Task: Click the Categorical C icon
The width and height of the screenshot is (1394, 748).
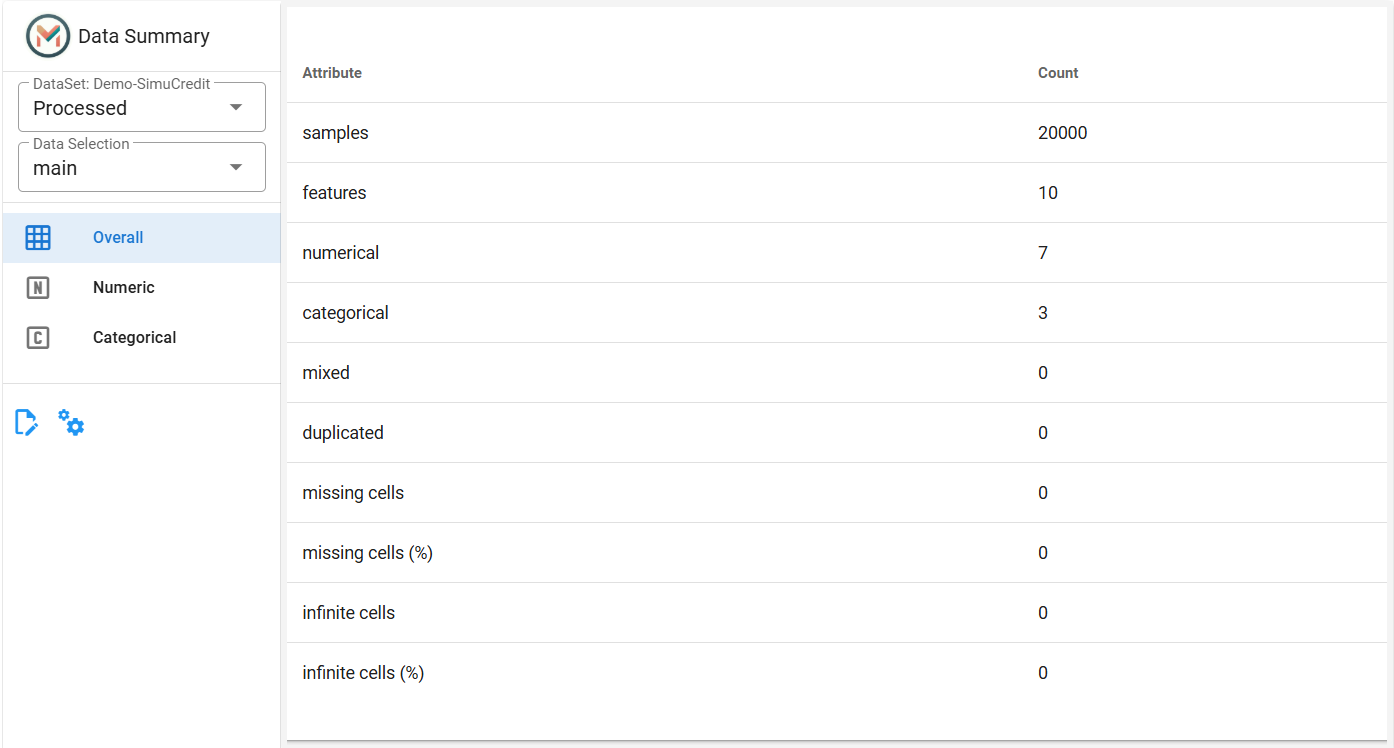Action: point(37,338)
